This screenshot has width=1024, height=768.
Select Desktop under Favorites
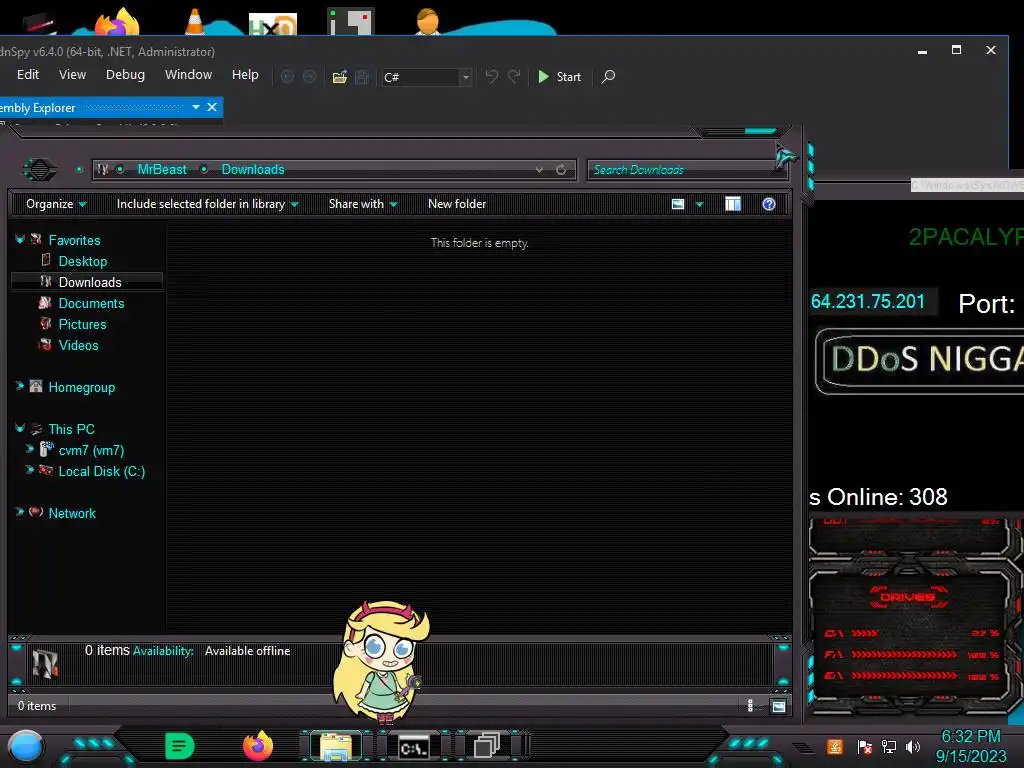82,261
